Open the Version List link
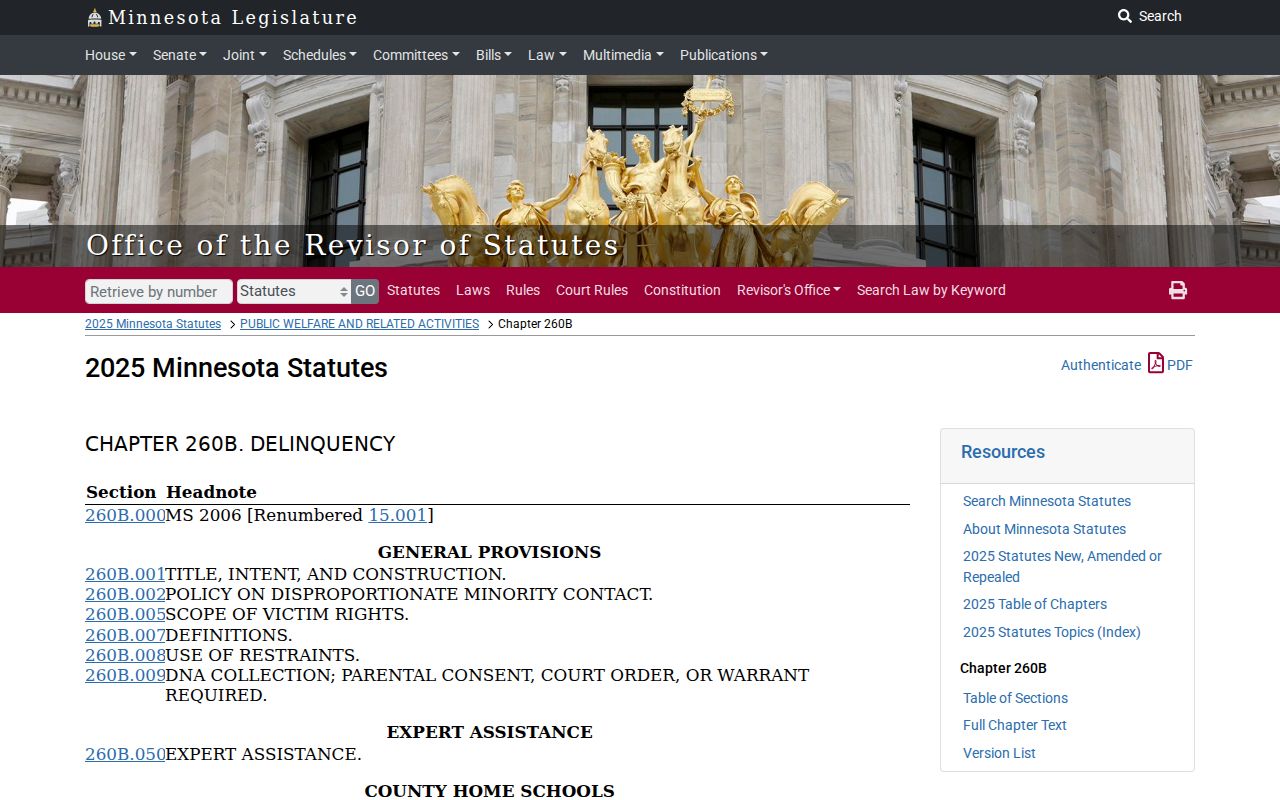 point(999,753)
